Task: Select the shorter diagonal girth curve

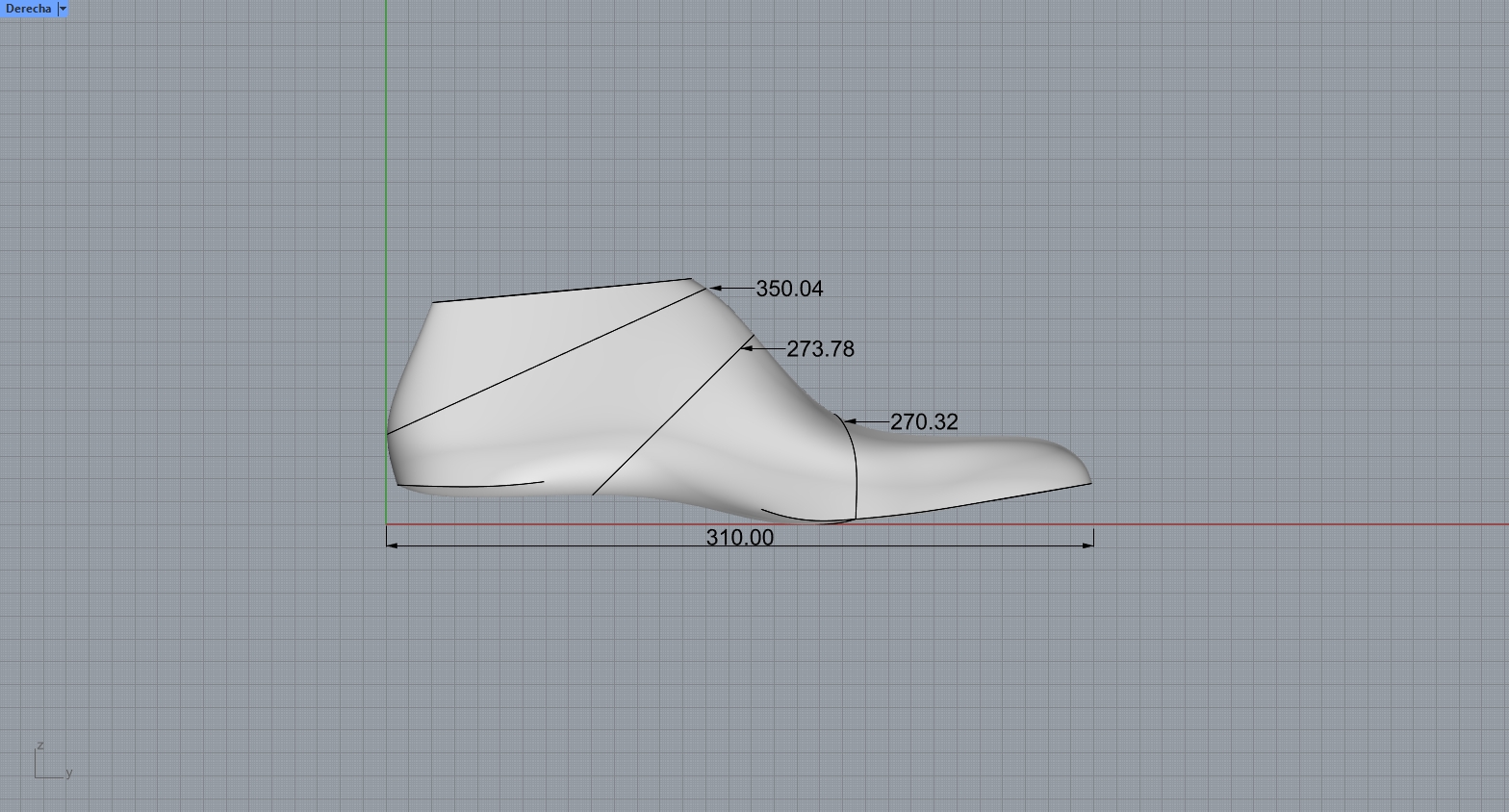Action: (674, 415)
